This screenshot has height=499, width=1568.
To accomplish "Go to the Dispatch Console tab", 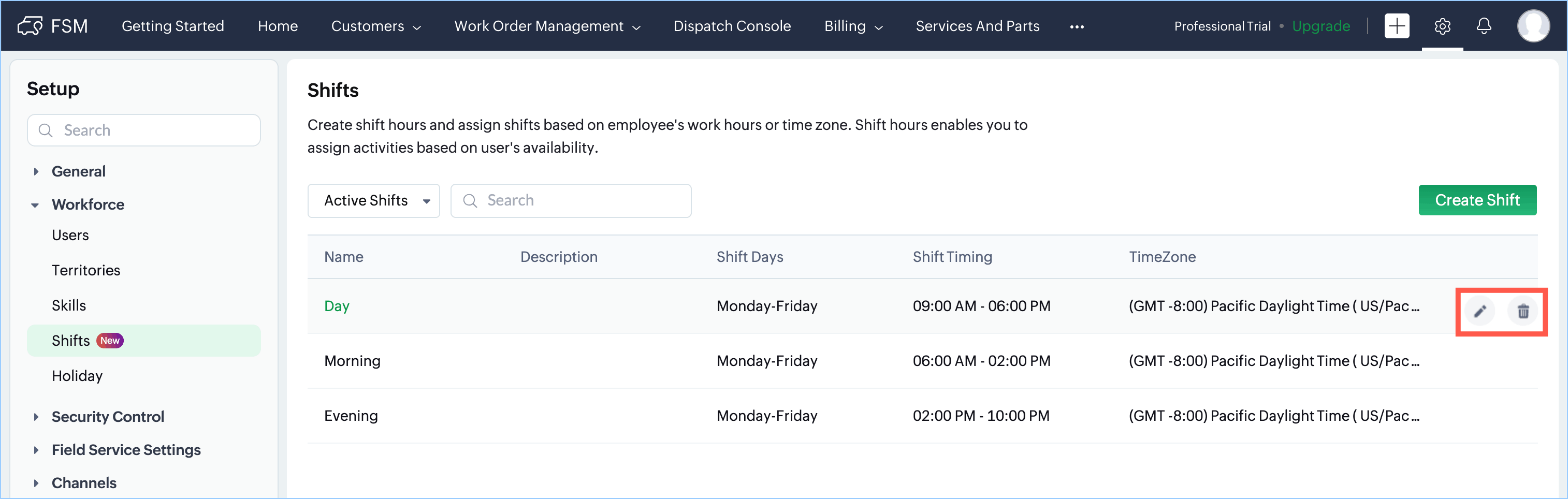I will (x=732, y=26).
